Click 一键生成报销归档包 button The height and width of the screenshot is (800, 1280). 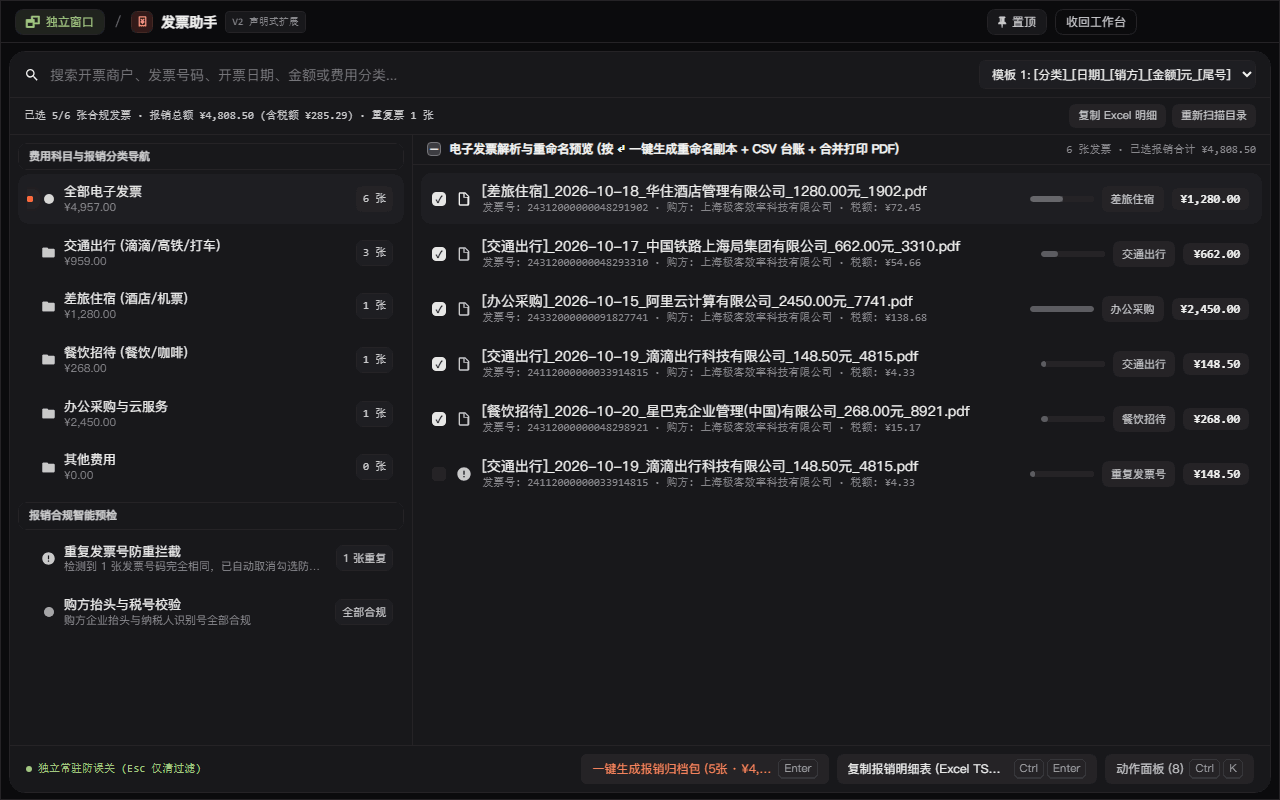click(705, 769)
